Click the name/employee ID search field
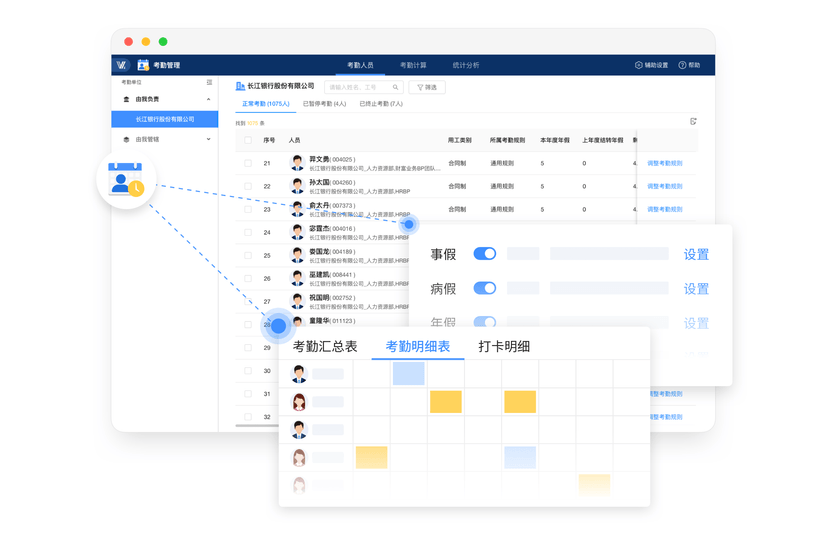The image size is (828, 552). coord(363,87)
